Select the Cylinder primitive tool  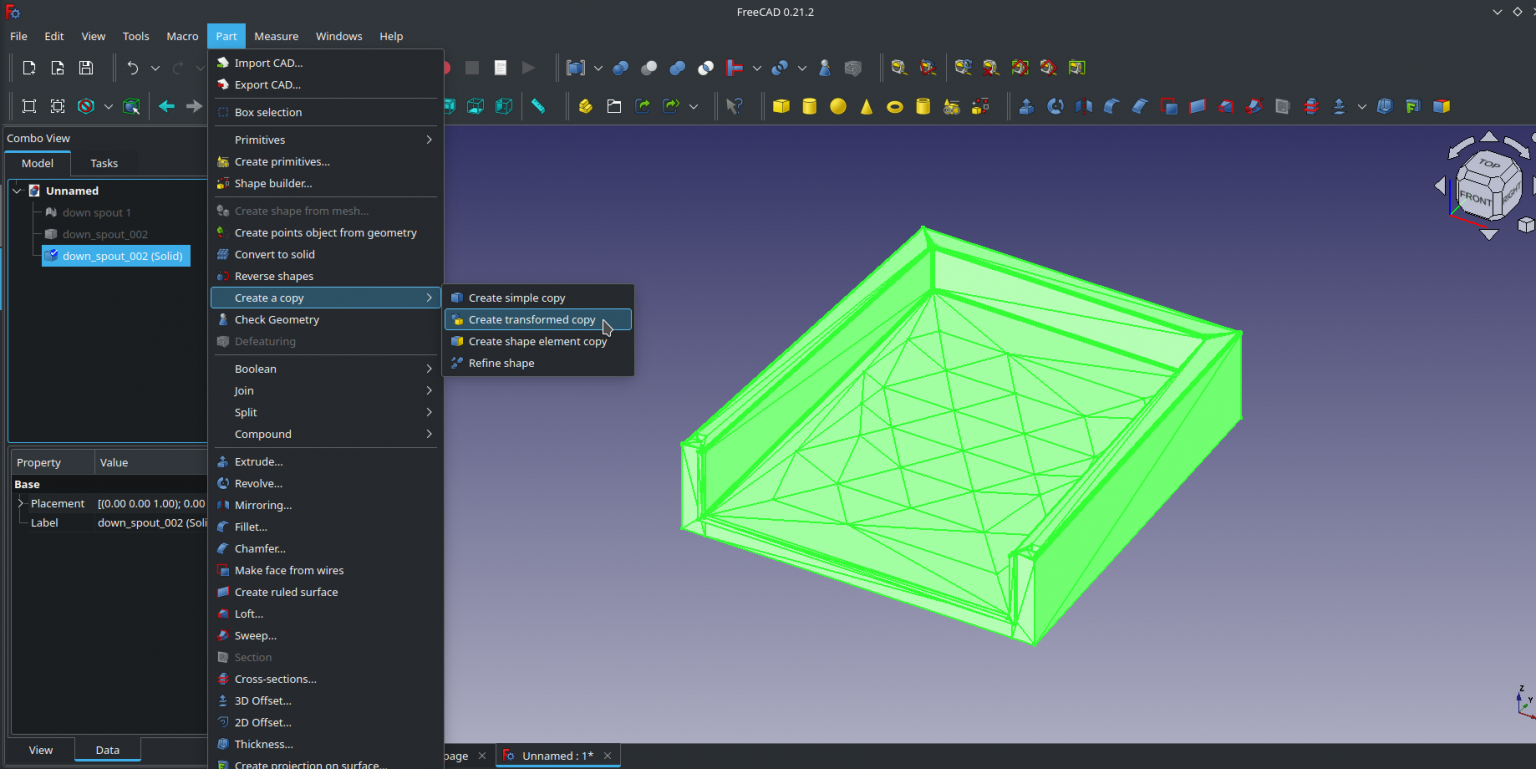click(810, 106)
